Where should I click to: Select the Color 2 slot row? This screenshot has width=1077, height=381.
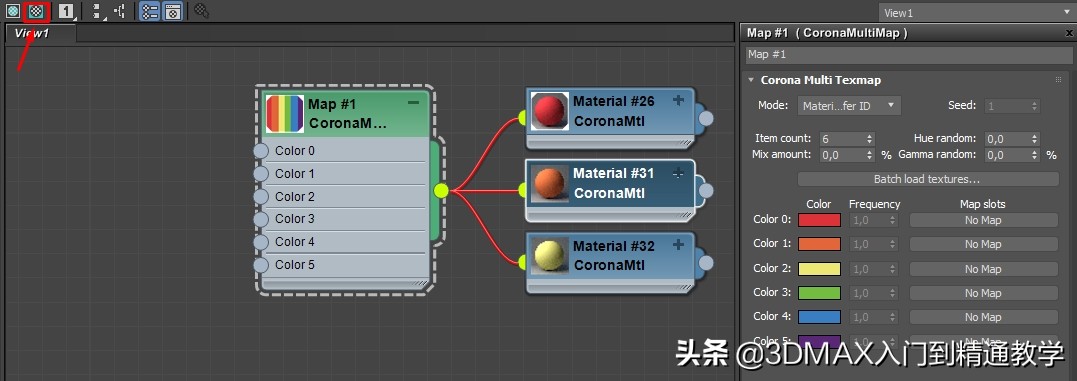pos(345,196)
